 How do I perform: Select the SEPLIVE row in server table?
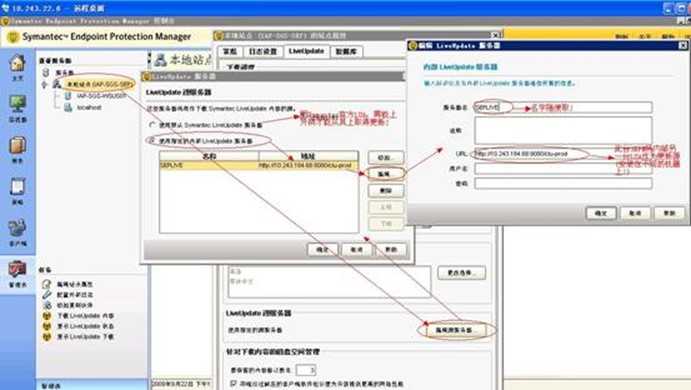coord(259,165)
